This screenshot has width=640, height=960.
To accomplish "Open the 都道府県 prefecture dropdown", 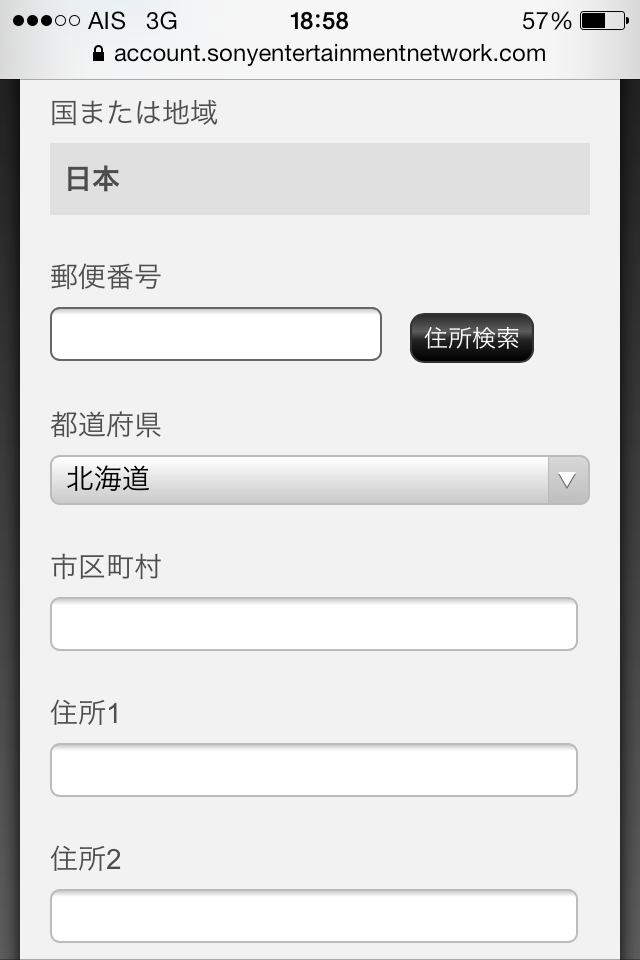I will point(300,480).
